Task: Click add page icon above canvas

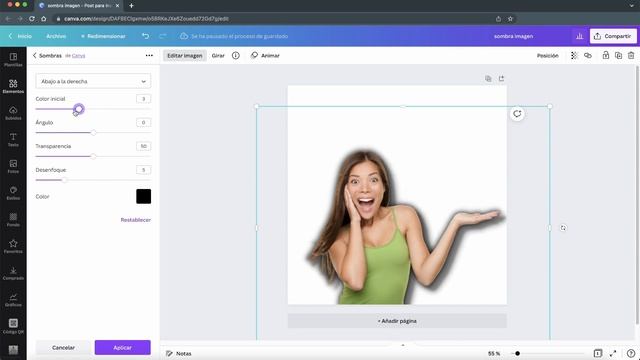Action: 501,78
